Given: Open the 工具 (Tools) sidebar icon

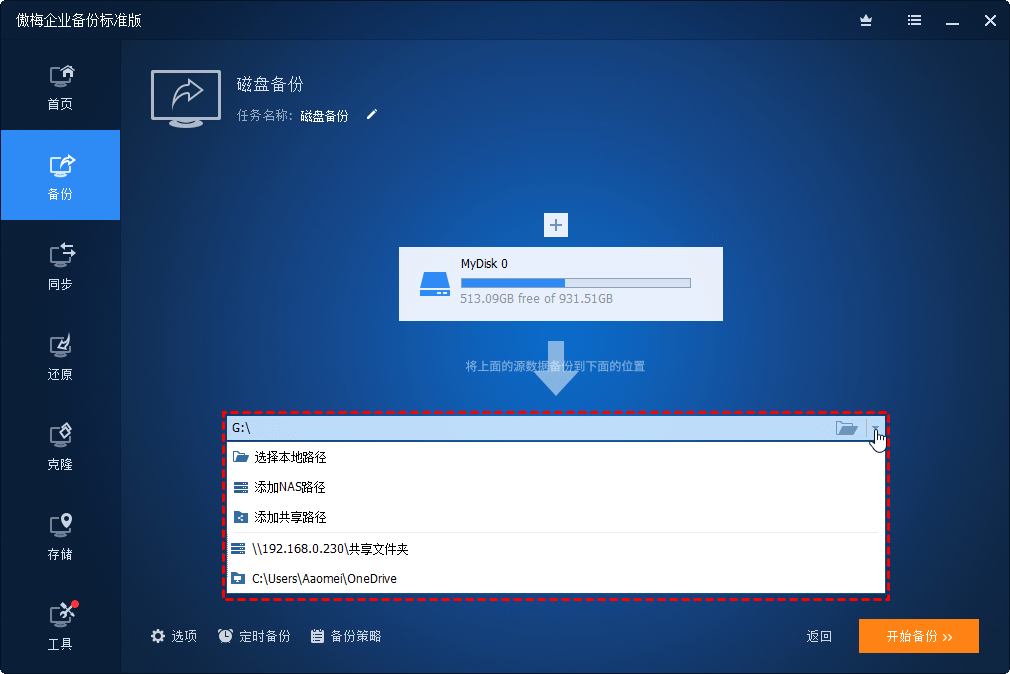Looking at the screenshot, I should 60,625.
